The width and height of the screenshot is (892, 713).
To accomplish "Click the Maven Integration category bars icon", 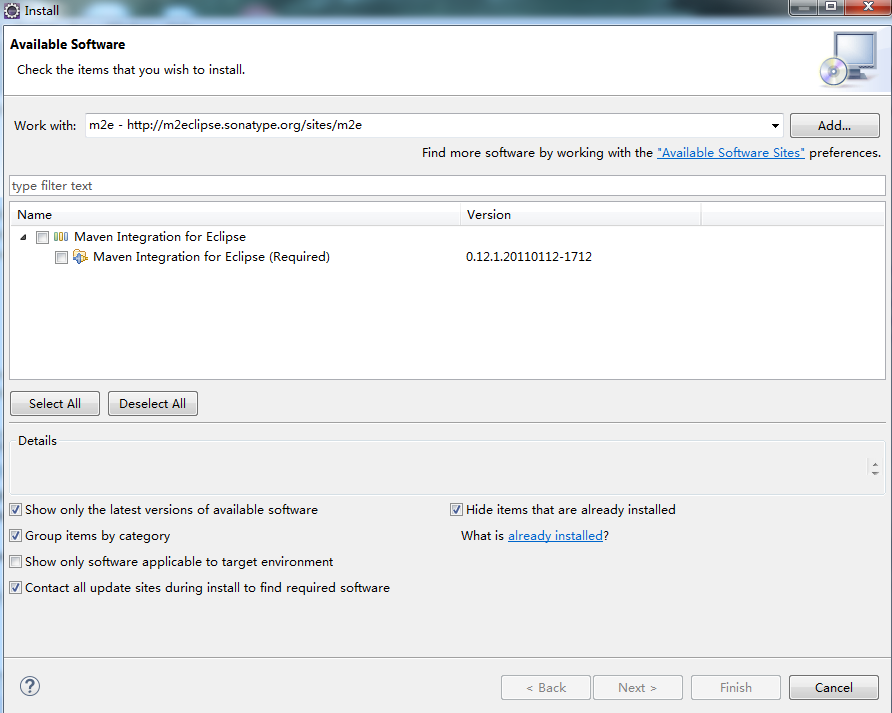I will tap(61, 237).
